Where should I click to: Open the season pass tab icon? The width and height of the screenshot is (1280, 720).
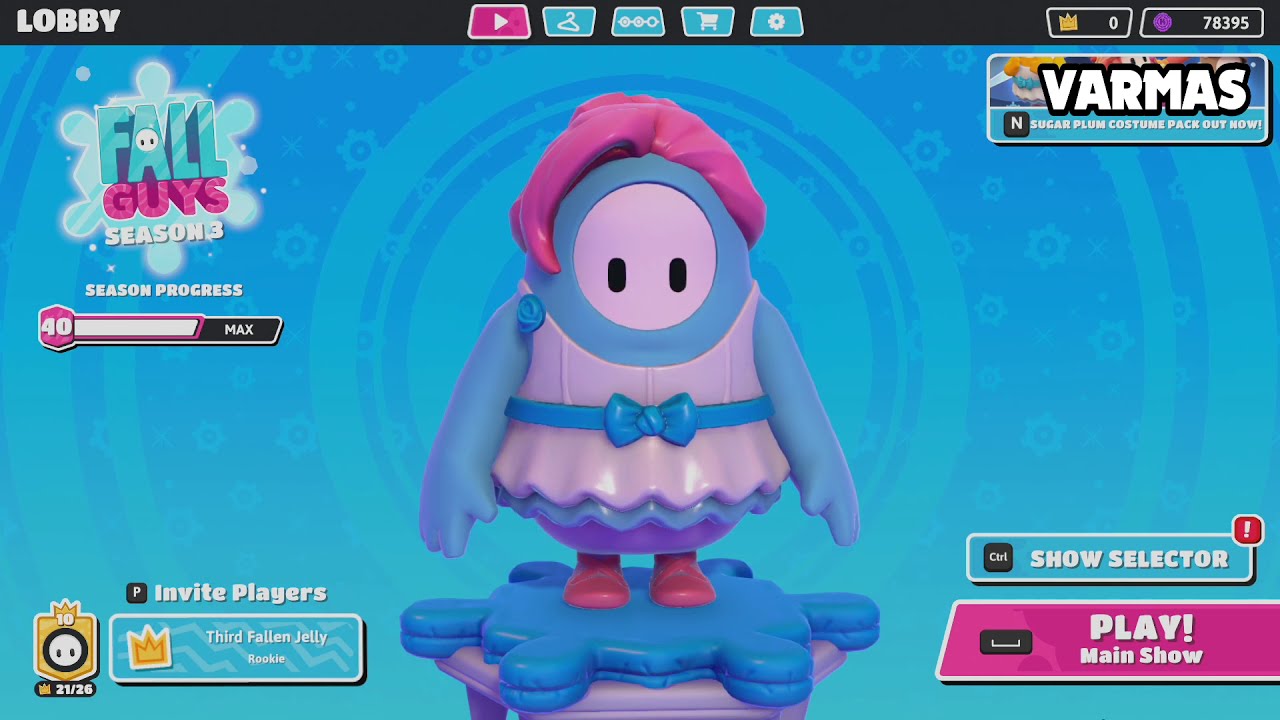point(638,22)
